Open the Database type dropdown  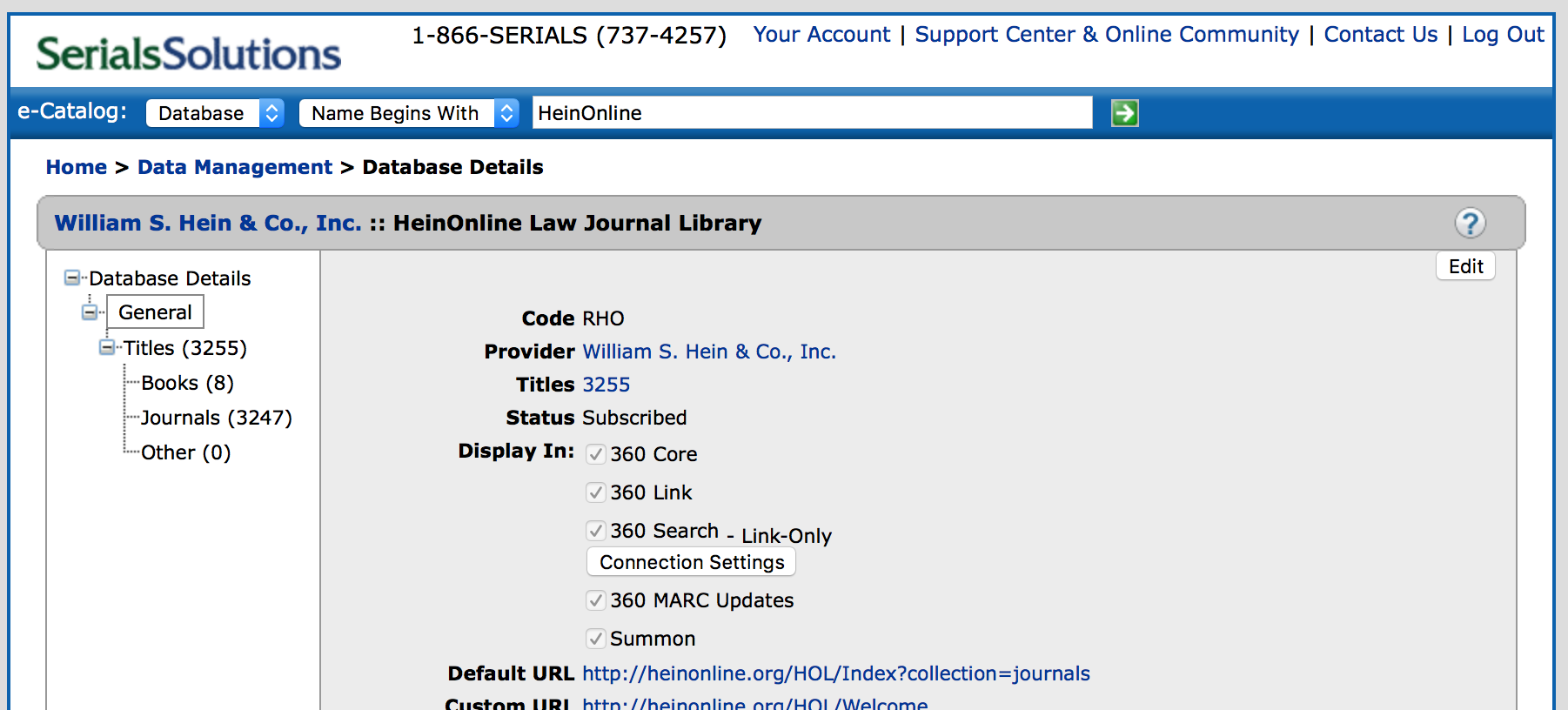(x=215, y=113)
